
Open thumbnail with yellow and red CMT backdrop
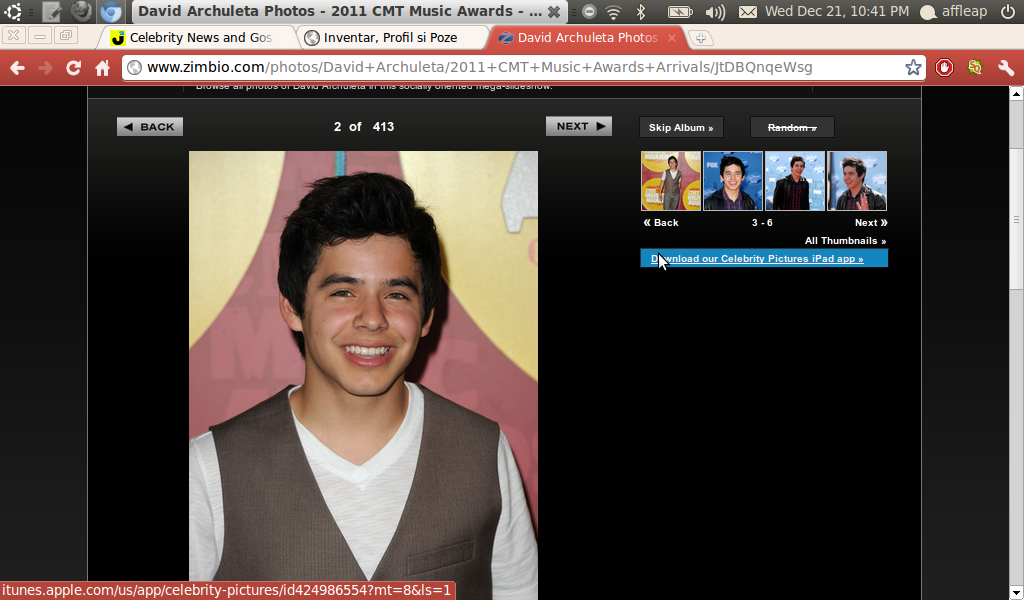coord(671,181)
